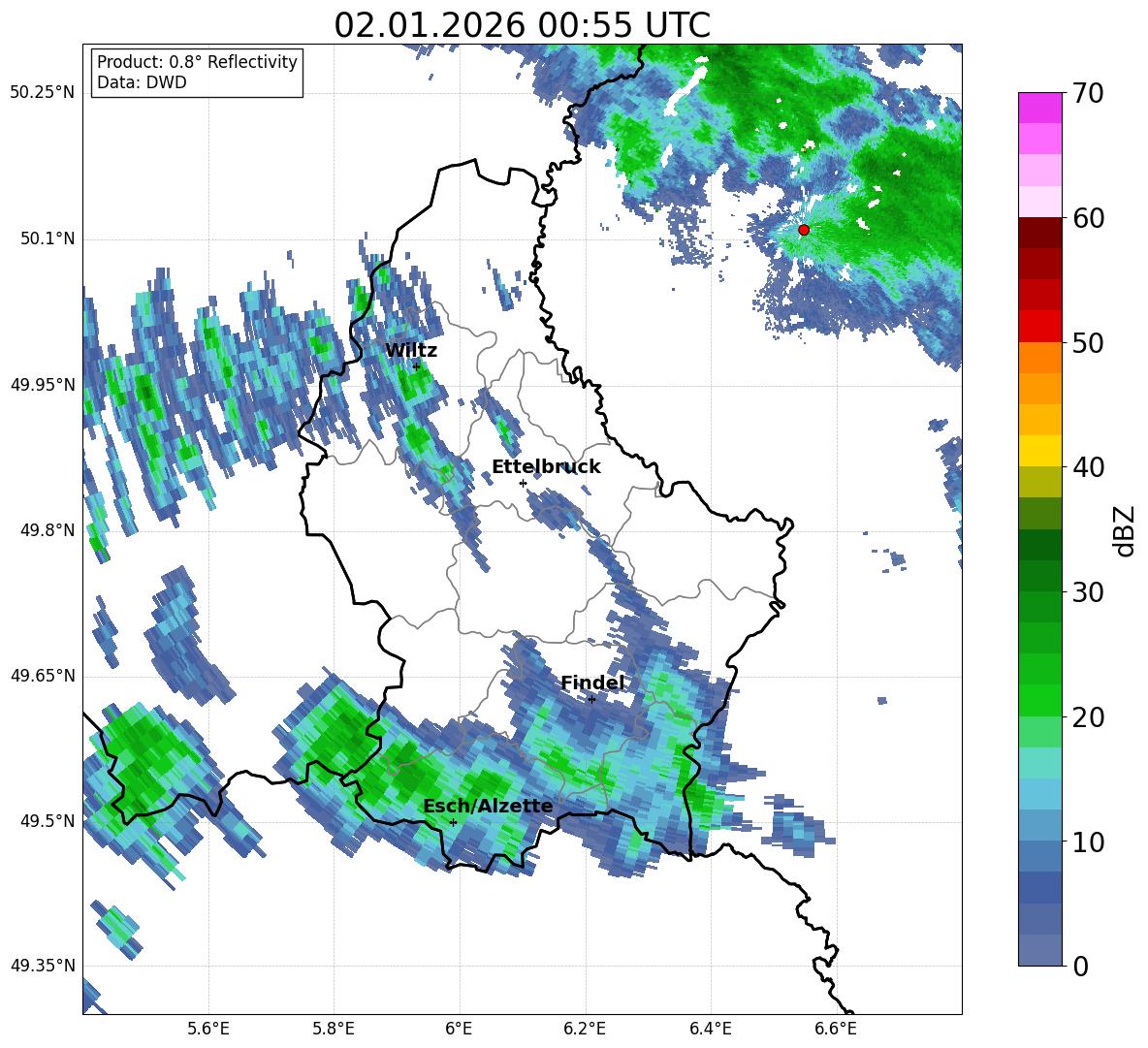Image resolution: width=1148 pixels, height=1048 pixels.
Task: Click the Product: 0.8° Reflectivity text
Action: tap(197, 61)
